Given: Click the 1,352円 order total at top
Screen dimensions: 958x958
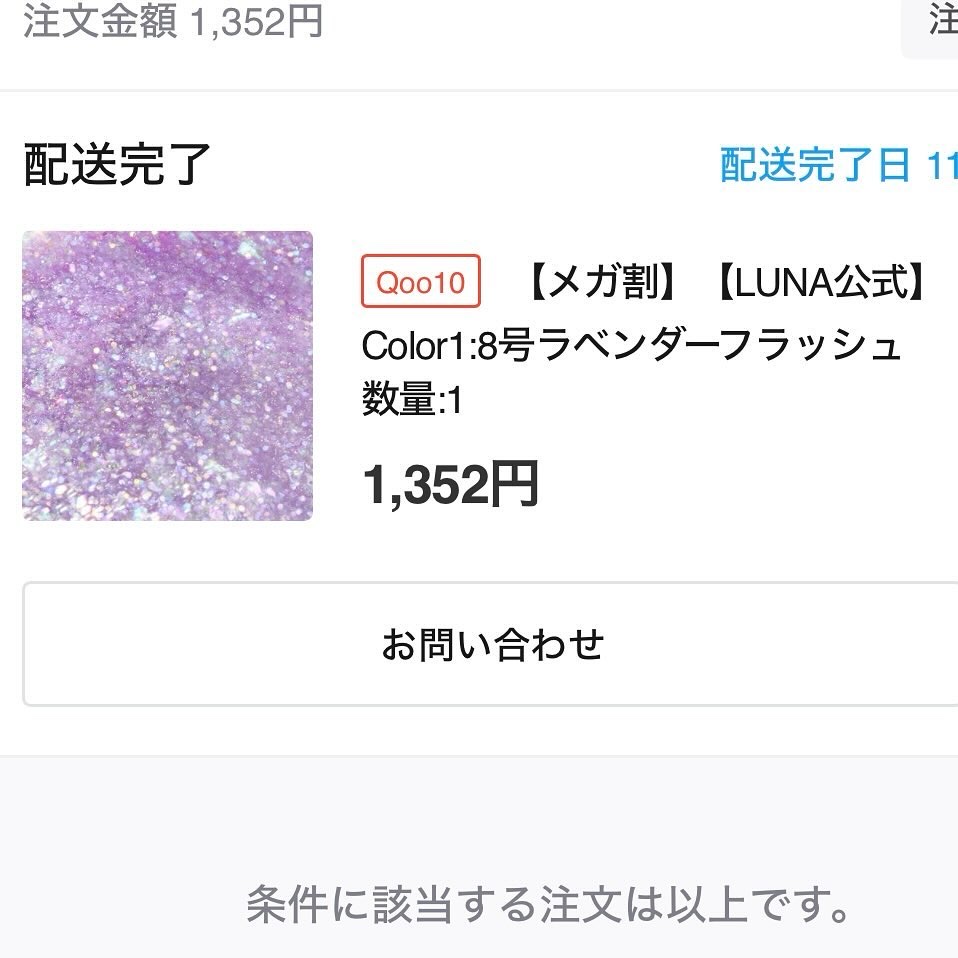Looking at the screenshot, I should click(256, 22).
